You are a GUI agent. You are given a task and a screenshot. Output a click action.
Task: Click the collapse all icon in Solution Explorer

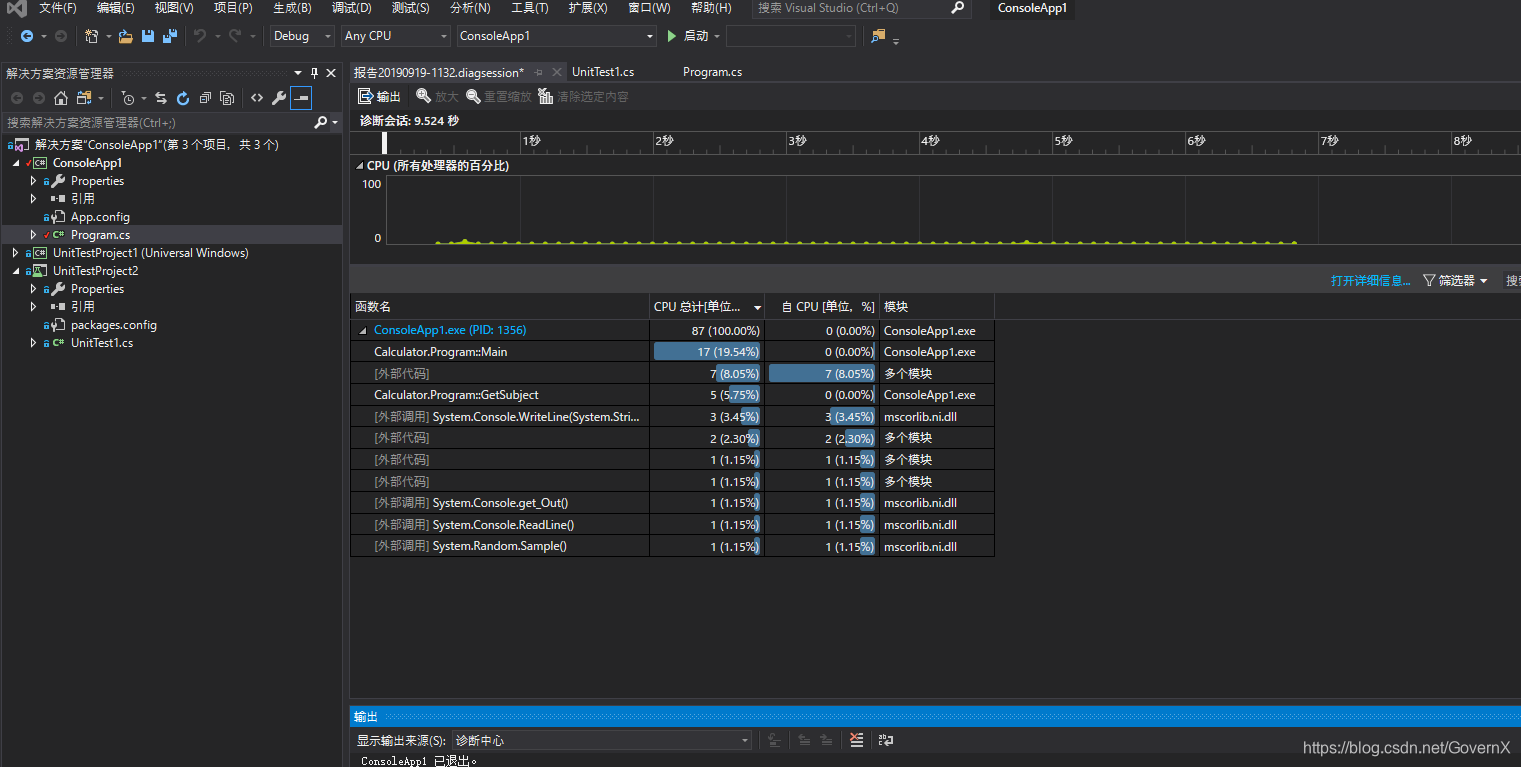[x=205, y=98]
